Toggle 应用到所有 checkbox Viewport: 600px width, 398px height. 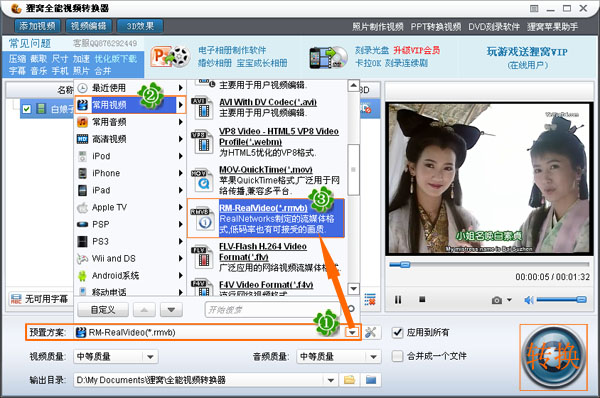click(x=398, y=332)
